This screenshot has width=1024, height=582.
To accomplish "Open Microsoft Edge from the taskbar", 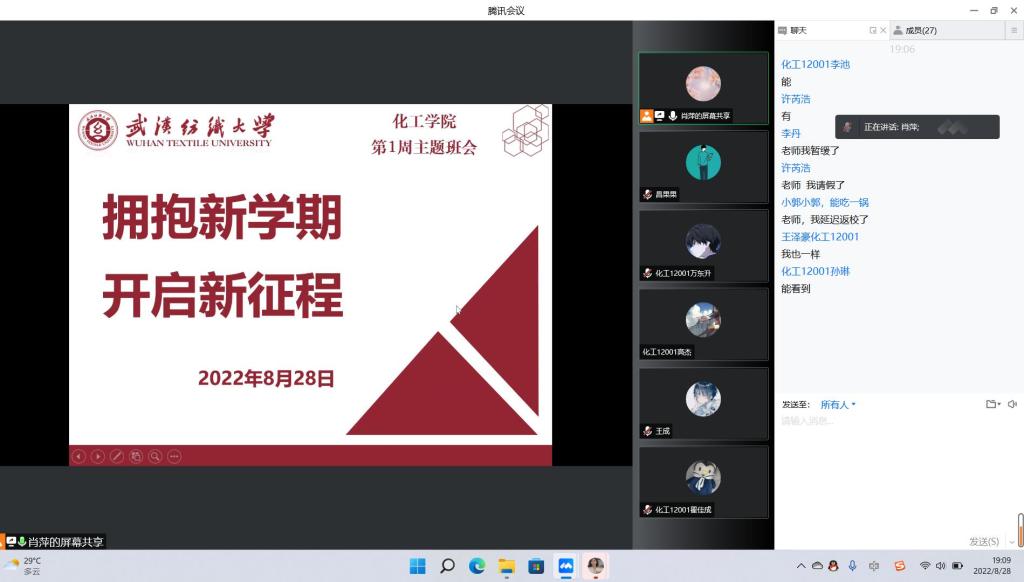I will click(477, 566).
